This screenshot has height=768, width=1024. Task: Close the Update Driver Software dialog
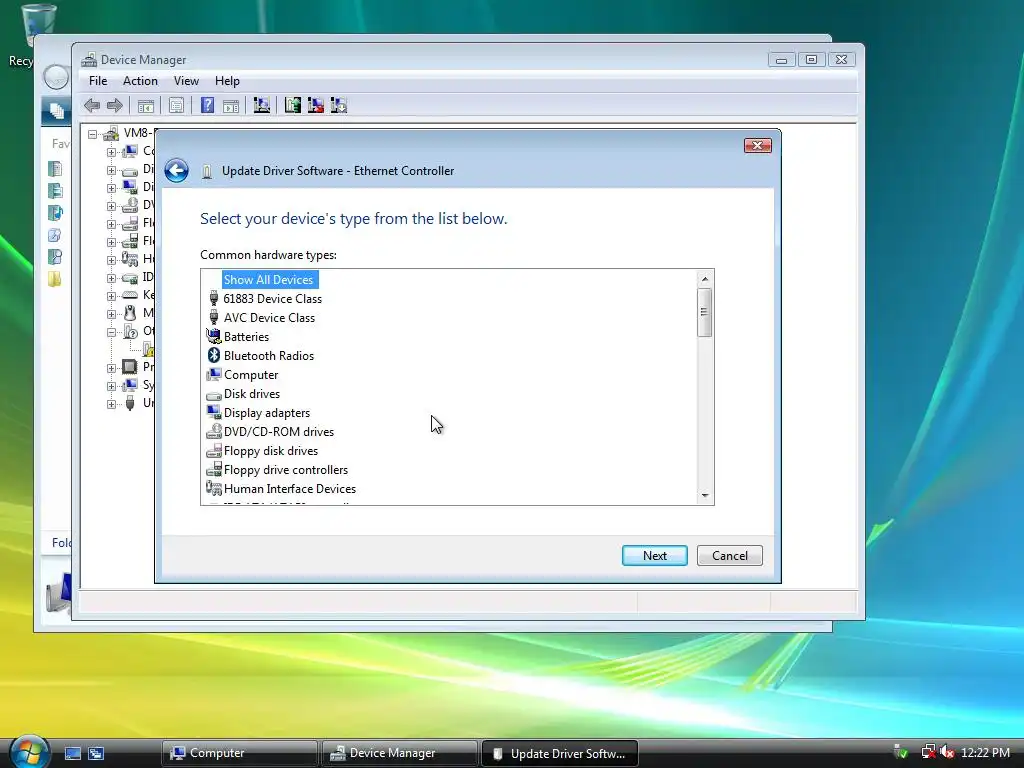(x=758, y=145)
